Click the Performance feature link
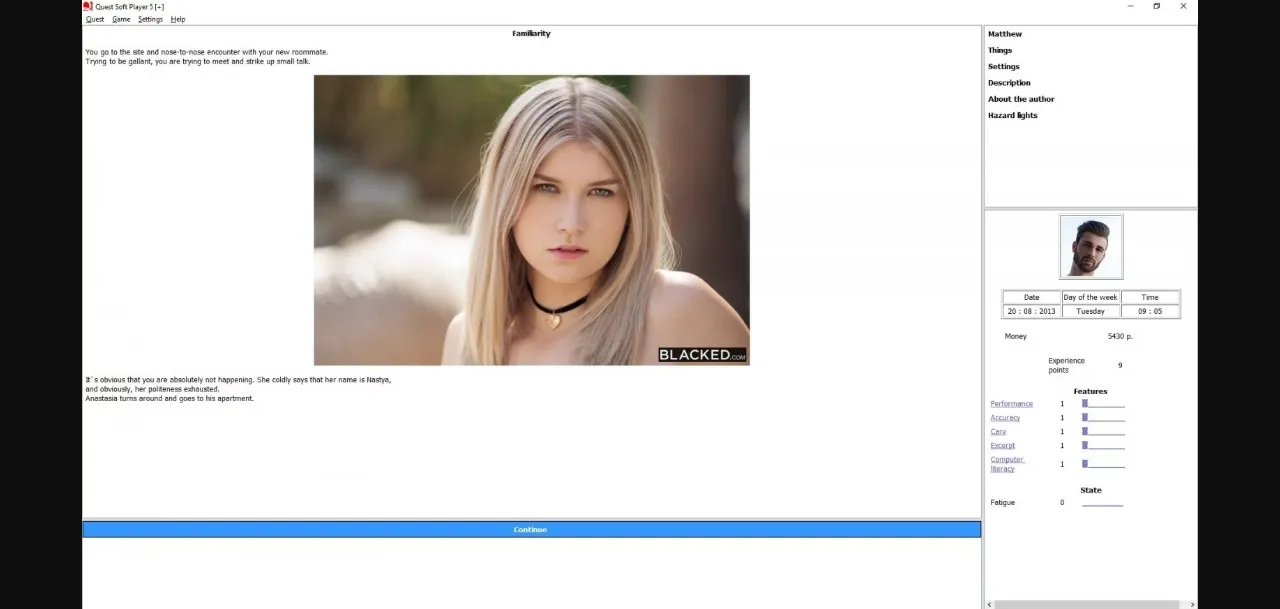1280x609 pixels. [x=1011, y=404]
